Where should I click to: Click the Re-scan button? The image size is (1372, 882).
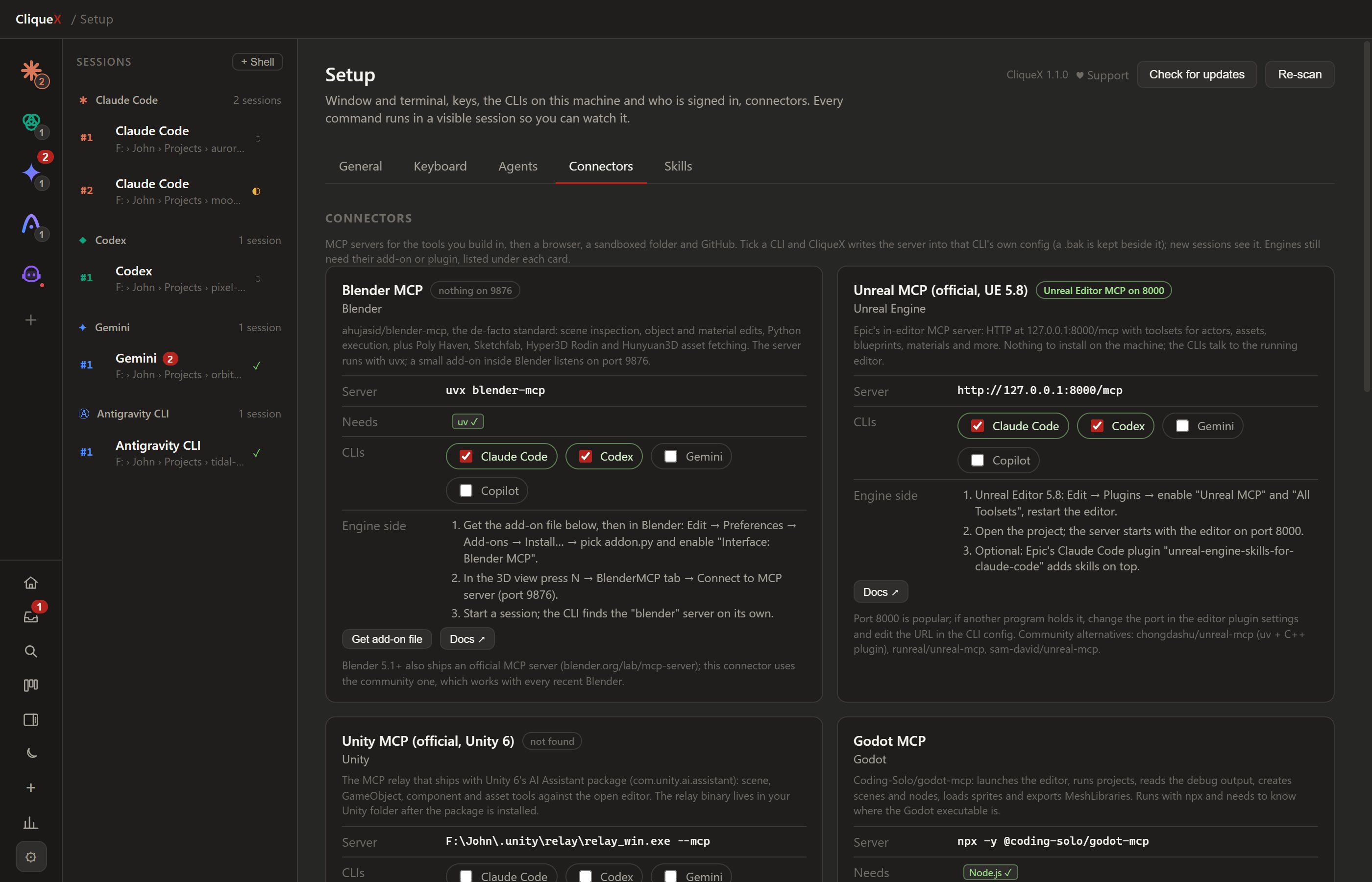[x=1299, y=74]
